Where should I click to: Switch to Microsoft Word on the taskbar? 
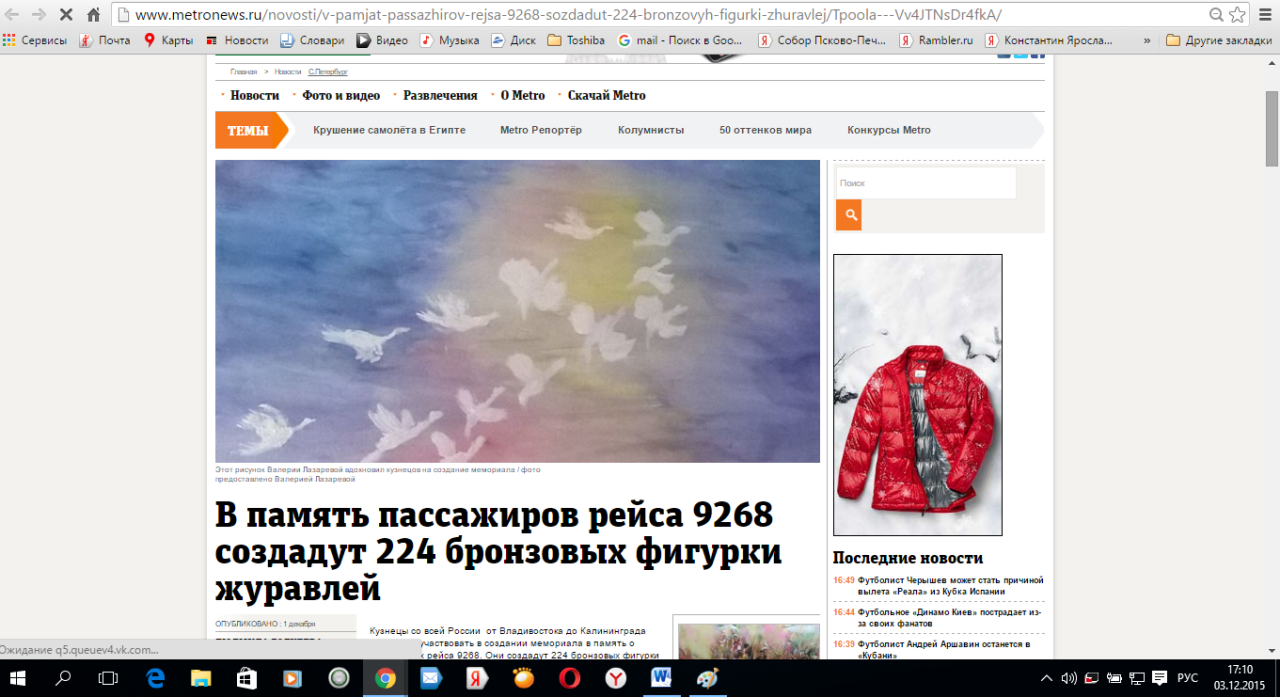661,678
